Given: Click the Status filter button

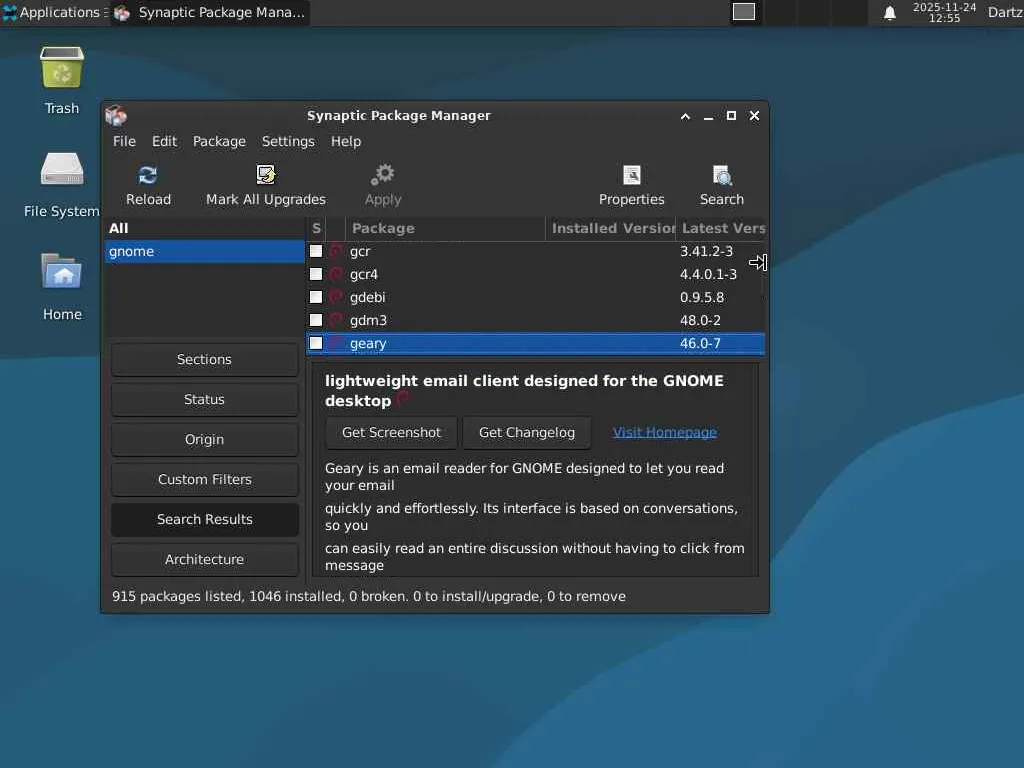Looking at the screenshot, I should pyautogui.click(x=204, y=399).
